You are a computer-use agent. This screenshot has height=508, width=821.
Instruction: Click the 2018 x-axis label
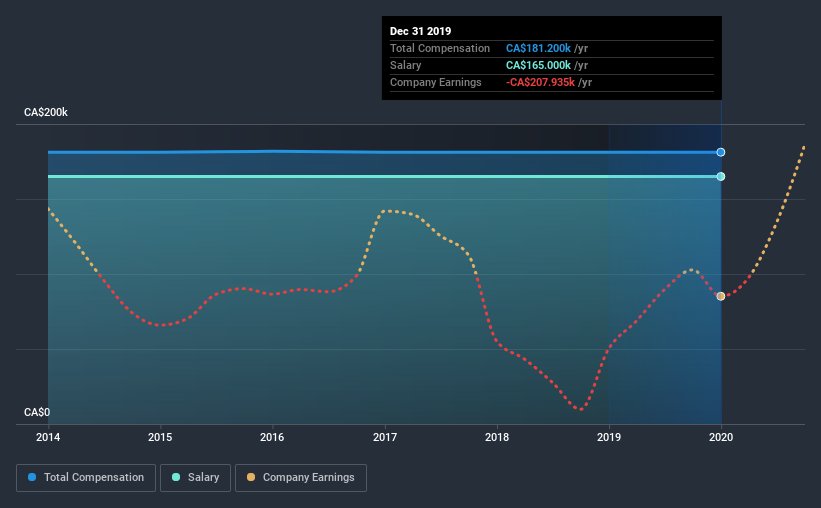pyautogui.click(x=497, y=437)
